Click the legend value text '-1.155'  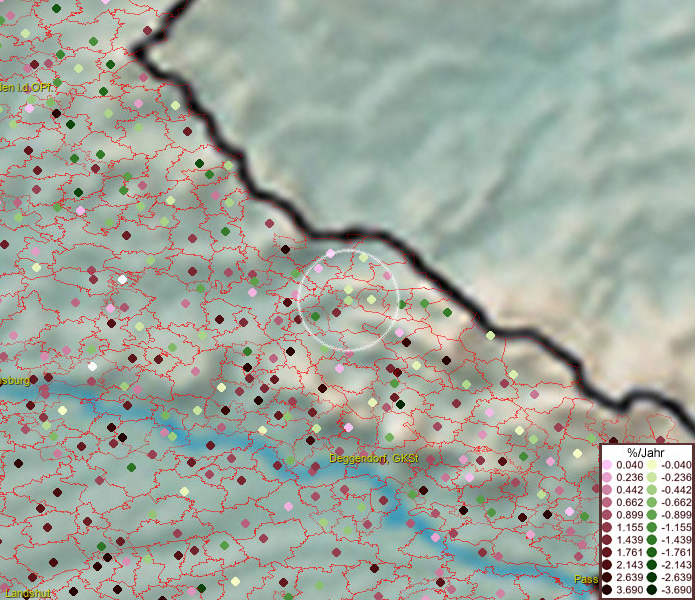[676, 527]
